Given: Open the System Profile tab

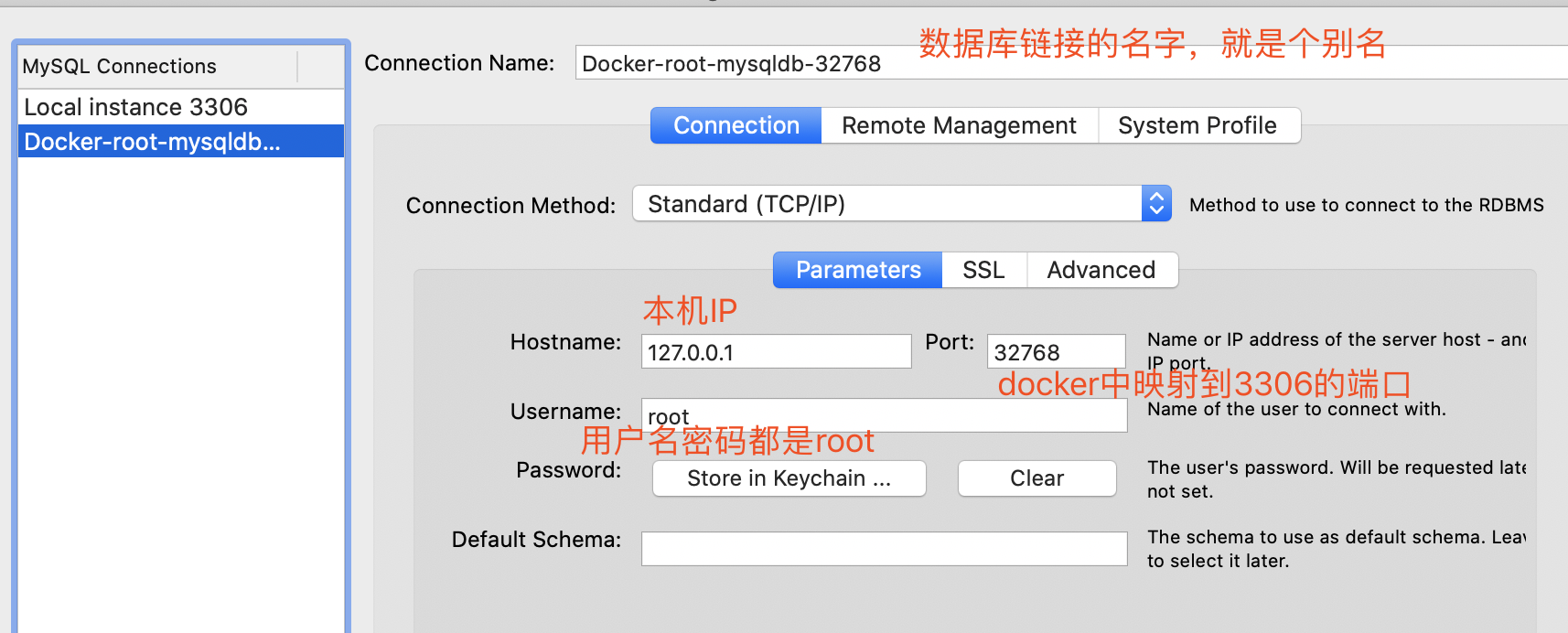Looking at the screenshot, I should tap(1197, 125).
